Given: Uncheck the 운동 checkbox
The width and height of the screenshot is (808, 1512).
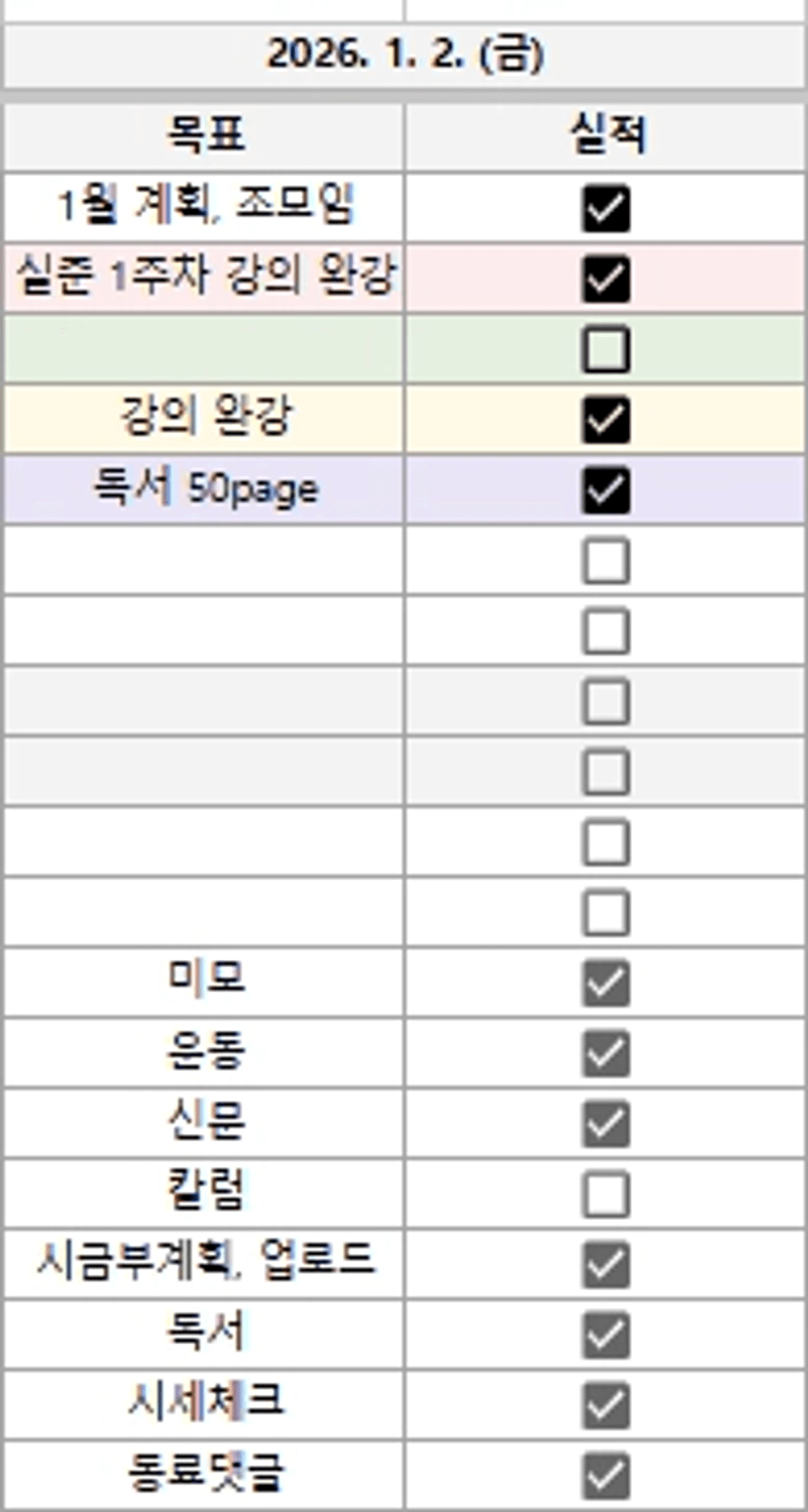Looking at the screenshot, I should pos(606,1053).
